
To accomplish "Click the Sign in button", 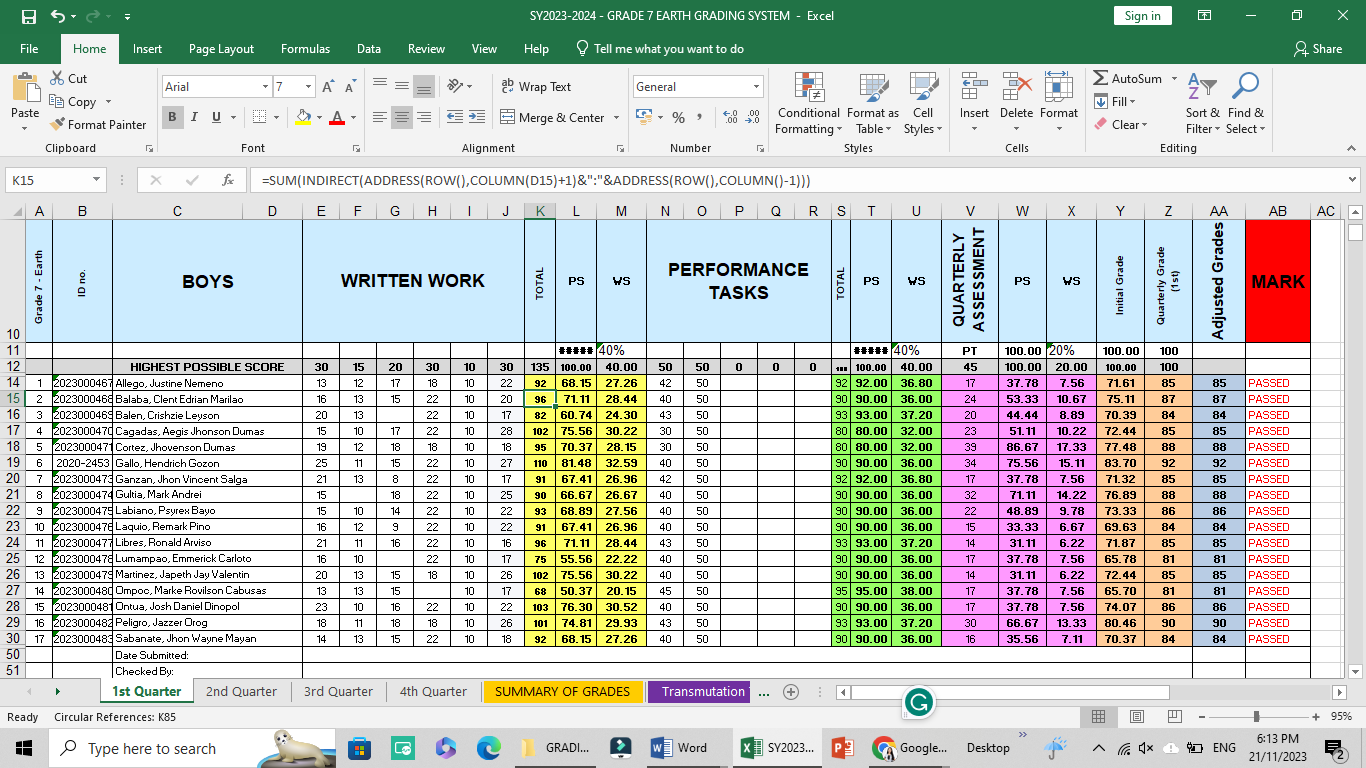I will tap(1142, 15).
